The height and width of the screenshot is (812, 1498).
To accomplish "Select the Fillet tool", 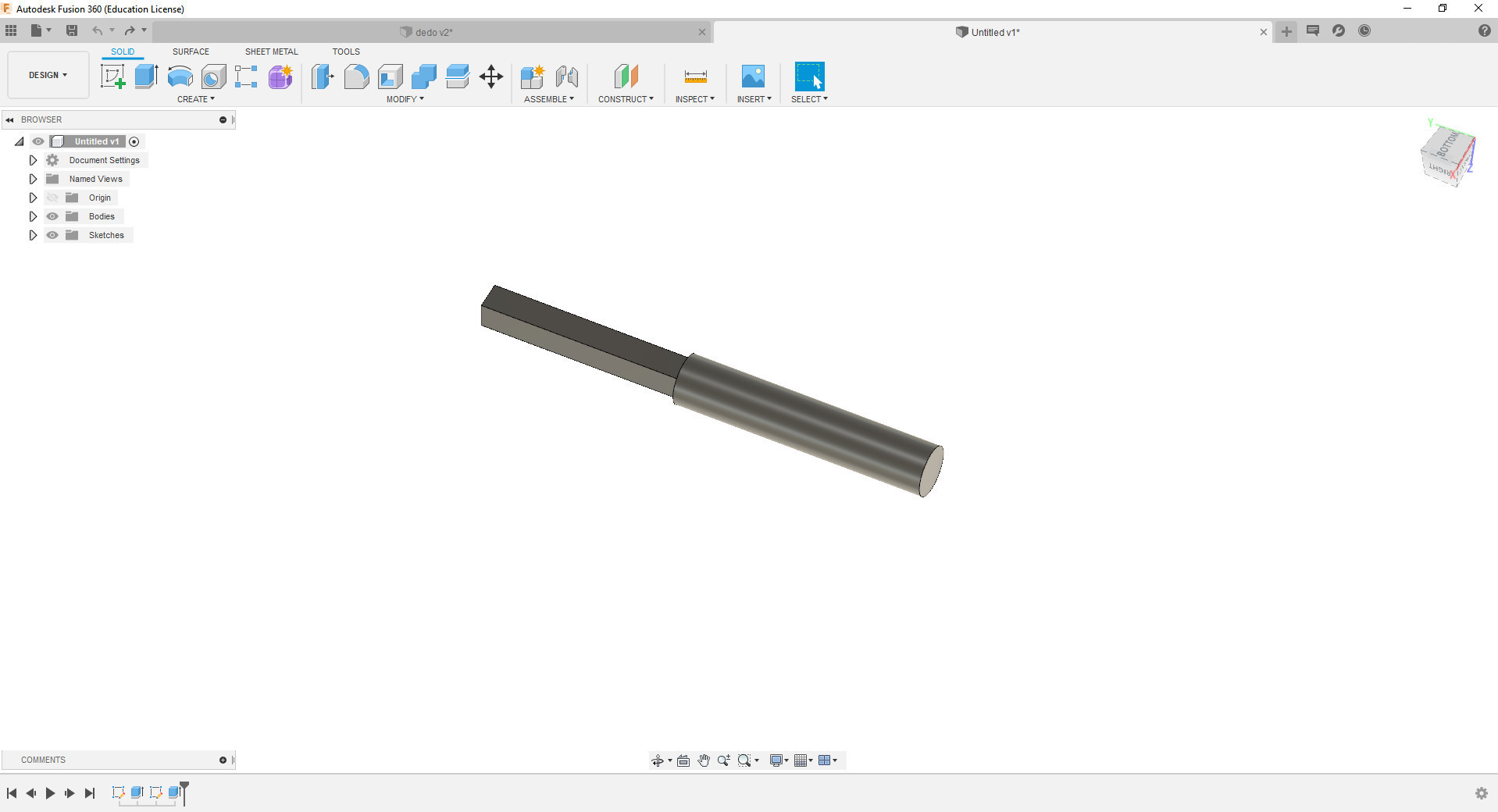I will [x=356, y=77].
